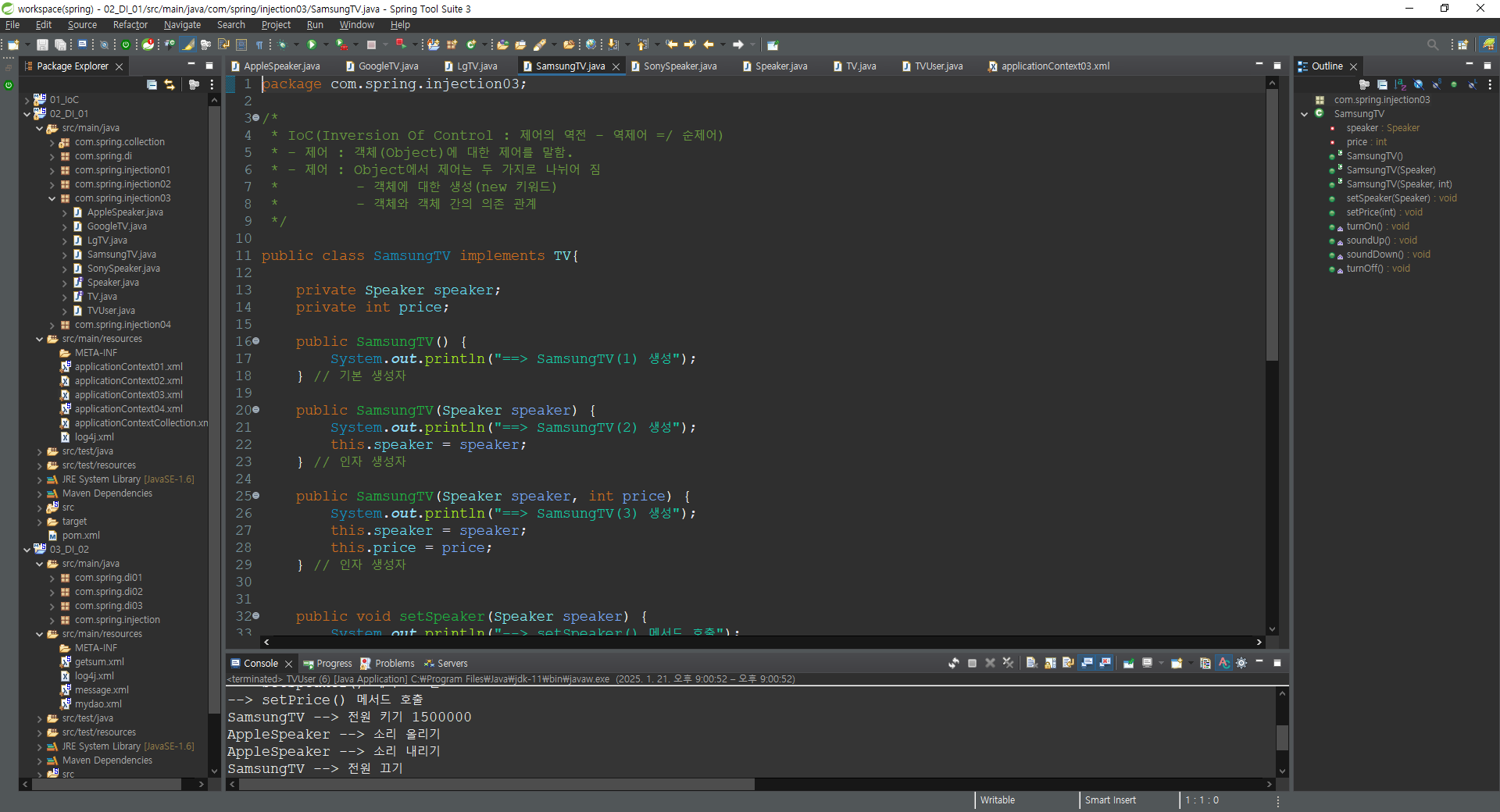The image size is (1500, 812).
Task: Switch to the Problems tab
Action: click(387, 664)
